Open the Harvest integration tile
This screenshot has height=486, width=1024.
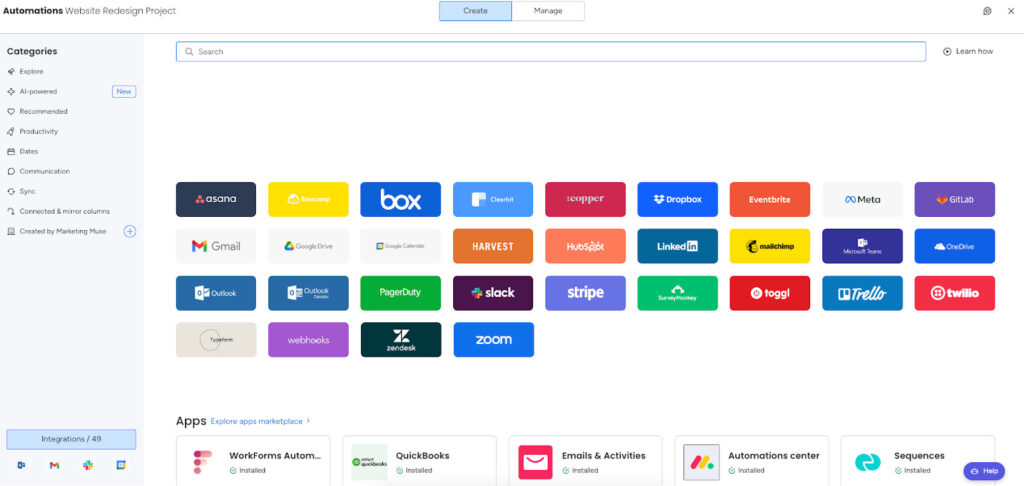pyautogui.click(x=493, y=246)
